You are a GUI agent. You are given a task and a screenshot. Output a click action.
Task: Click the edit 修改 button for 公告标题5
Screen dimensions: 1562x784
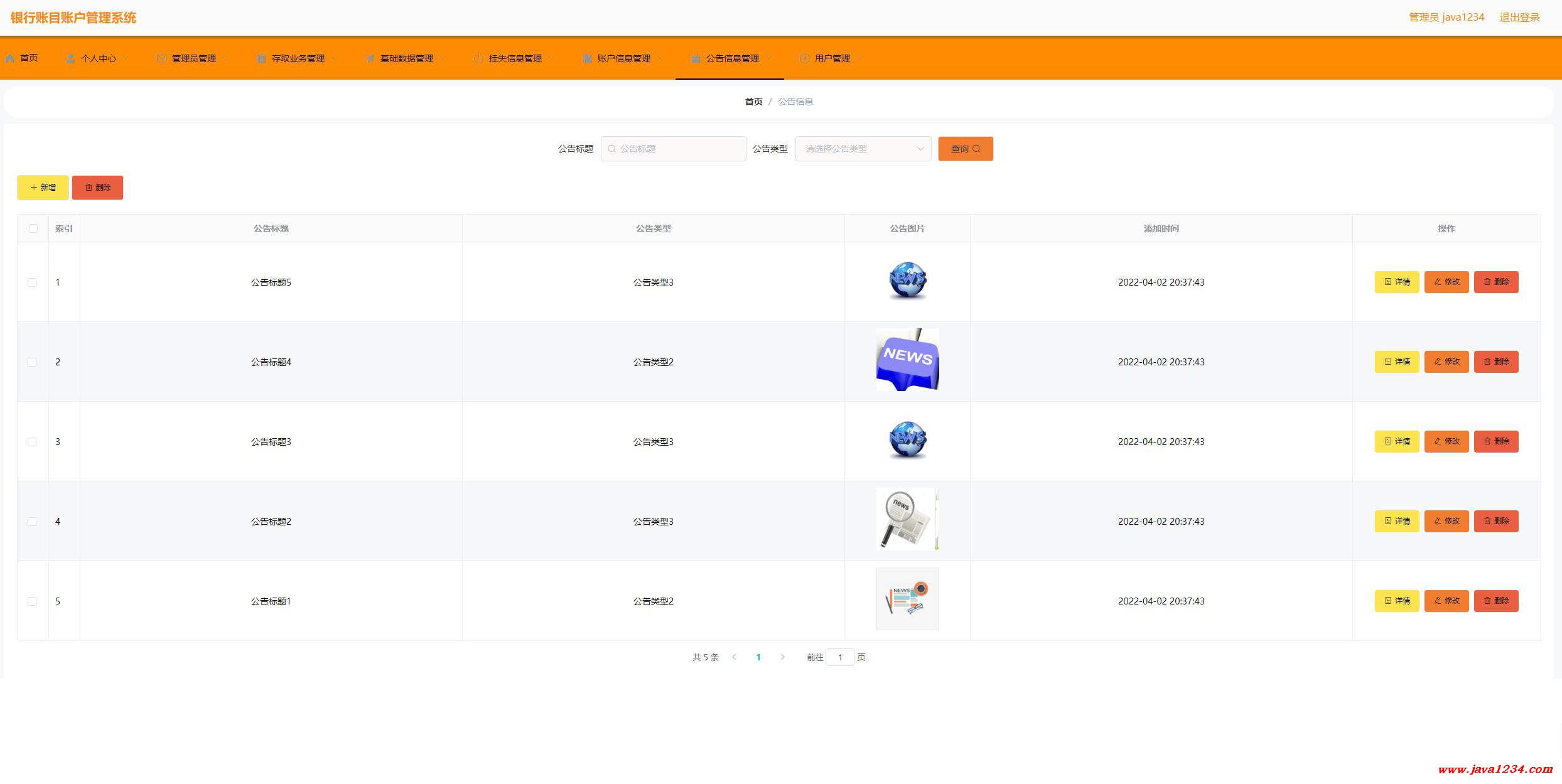point(1446,282)
